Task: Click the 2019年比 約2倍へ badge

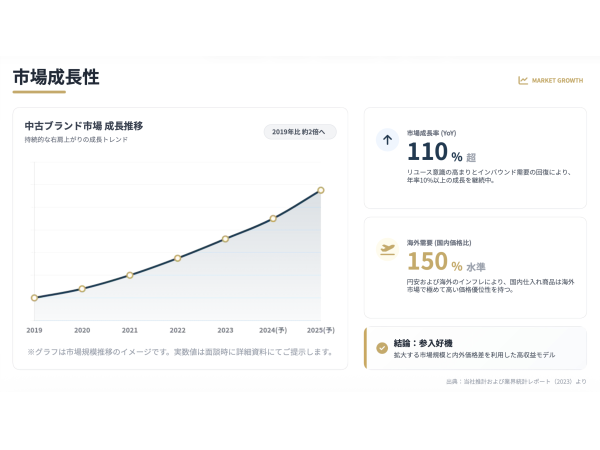Action: point(300,132)
